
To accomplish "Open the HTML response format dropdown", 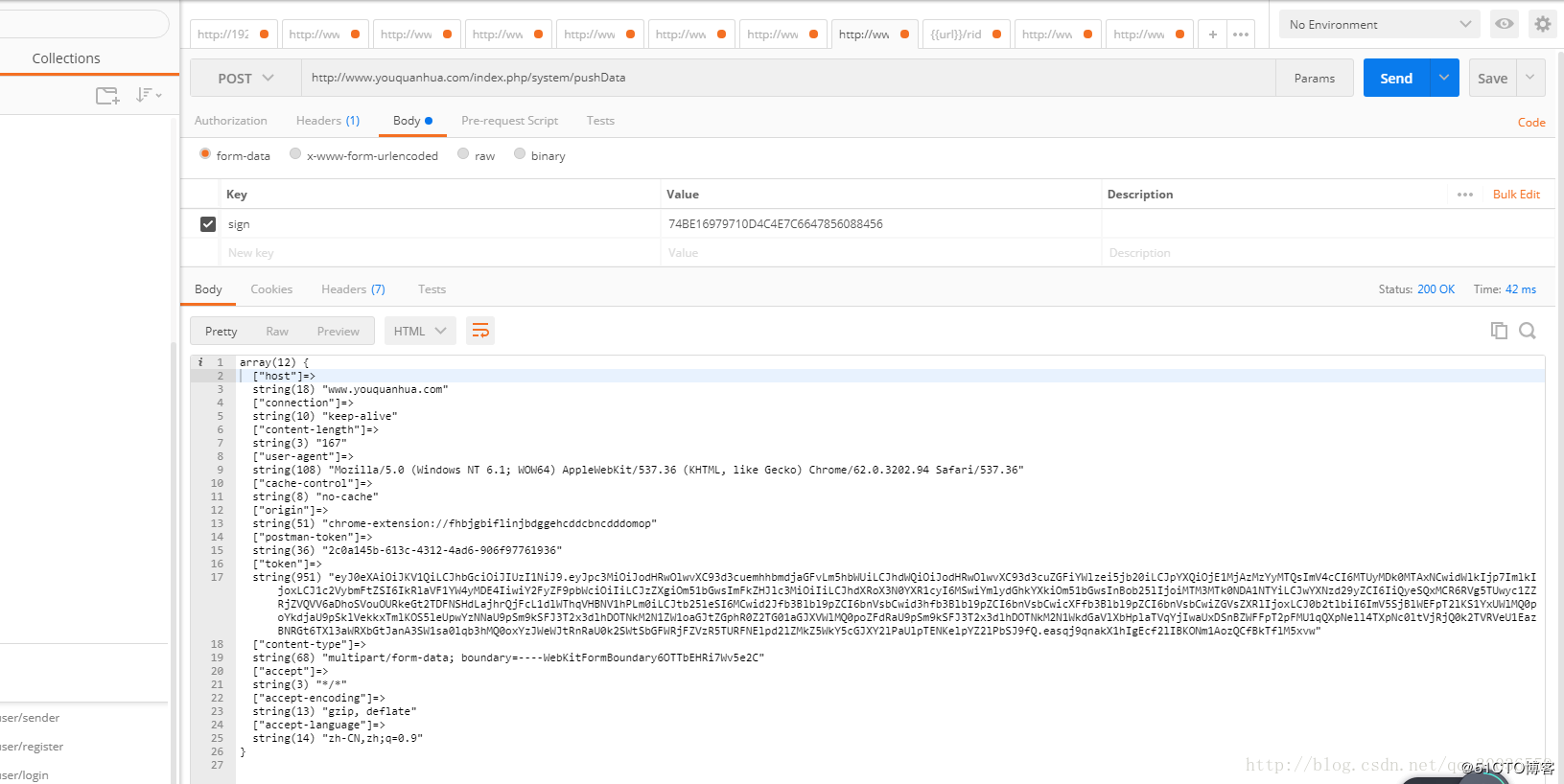I will pyautogui.click(x=420, y=331).
